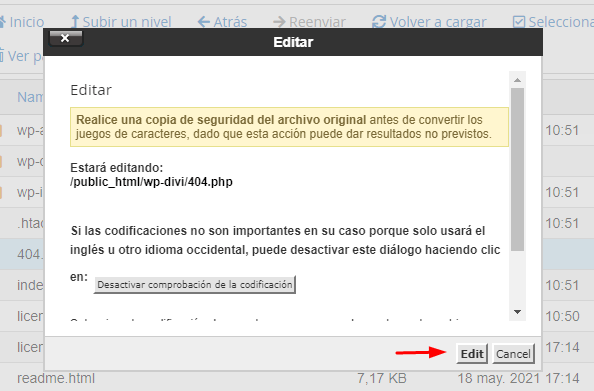Screen dimensions: 594x391
Task: Click the checkbox icon of Seleccionar todo
Action: 519,22
